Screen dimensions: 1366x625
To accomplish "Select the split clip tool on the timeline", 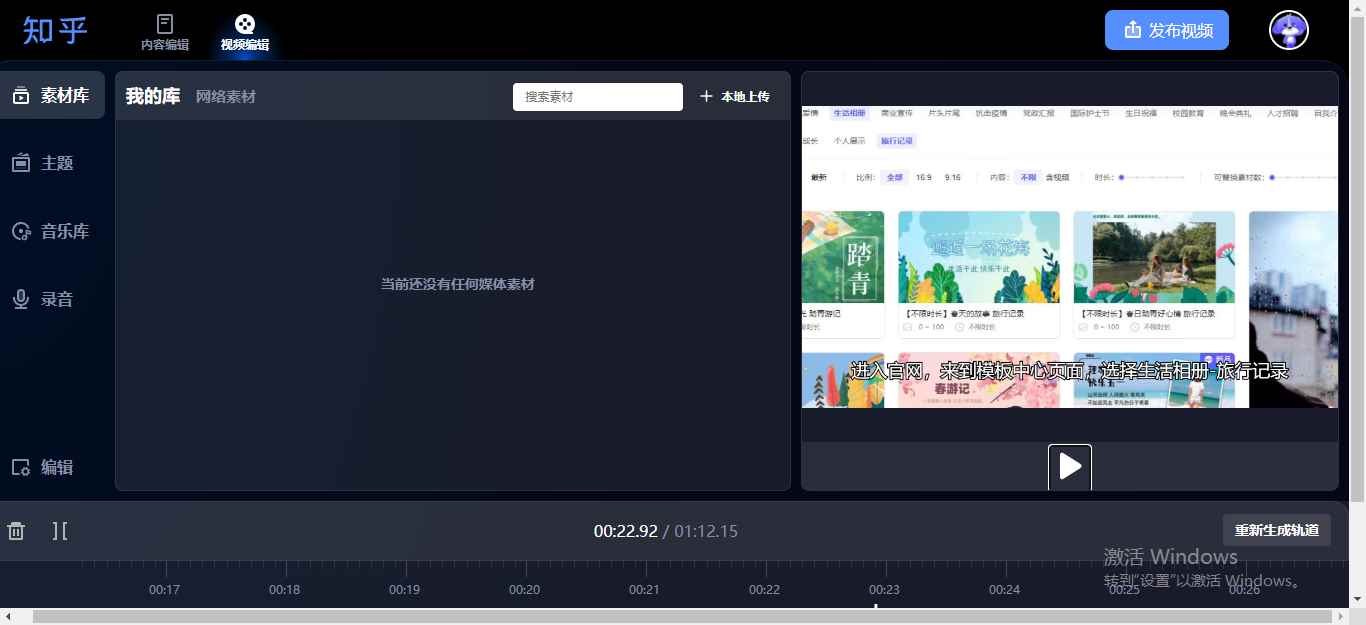I will 60,531.
